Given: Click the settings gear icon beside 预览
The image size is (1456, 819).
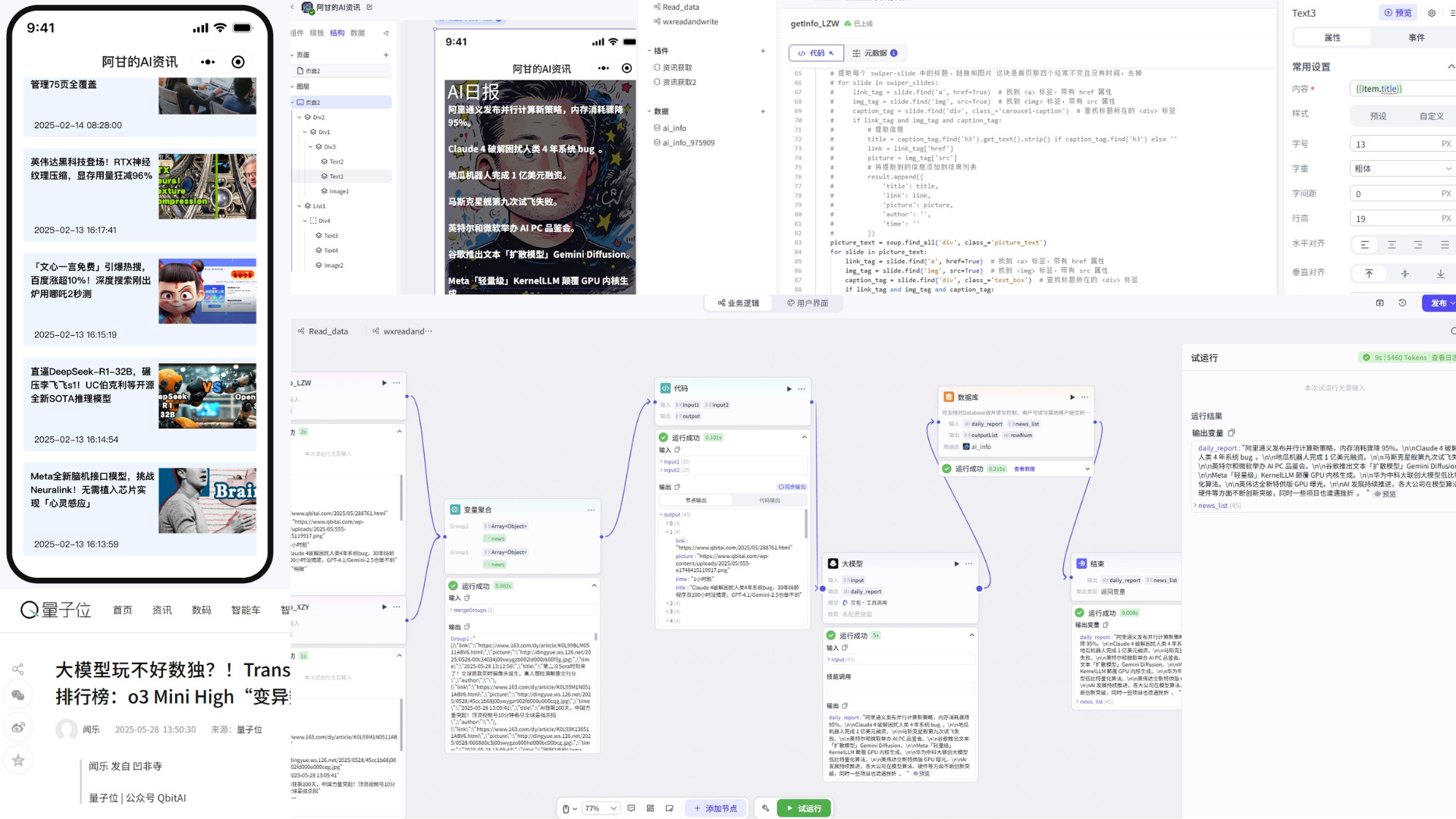Looking at the screenshot, I should 1432,13.
